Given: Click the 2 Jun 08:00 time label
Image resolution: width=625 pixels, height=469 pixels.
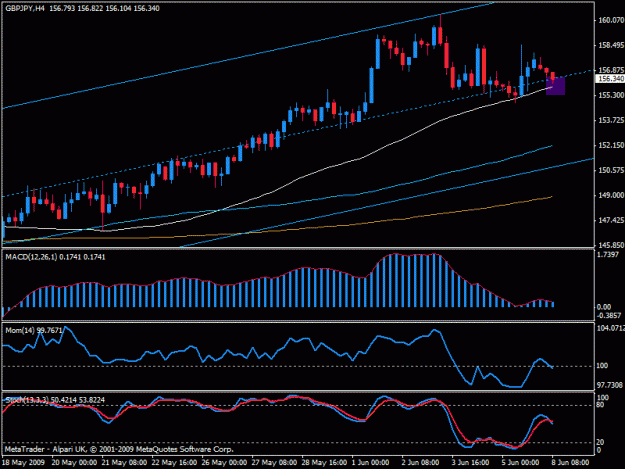Looking at the screenshot, I should point(421,463).
